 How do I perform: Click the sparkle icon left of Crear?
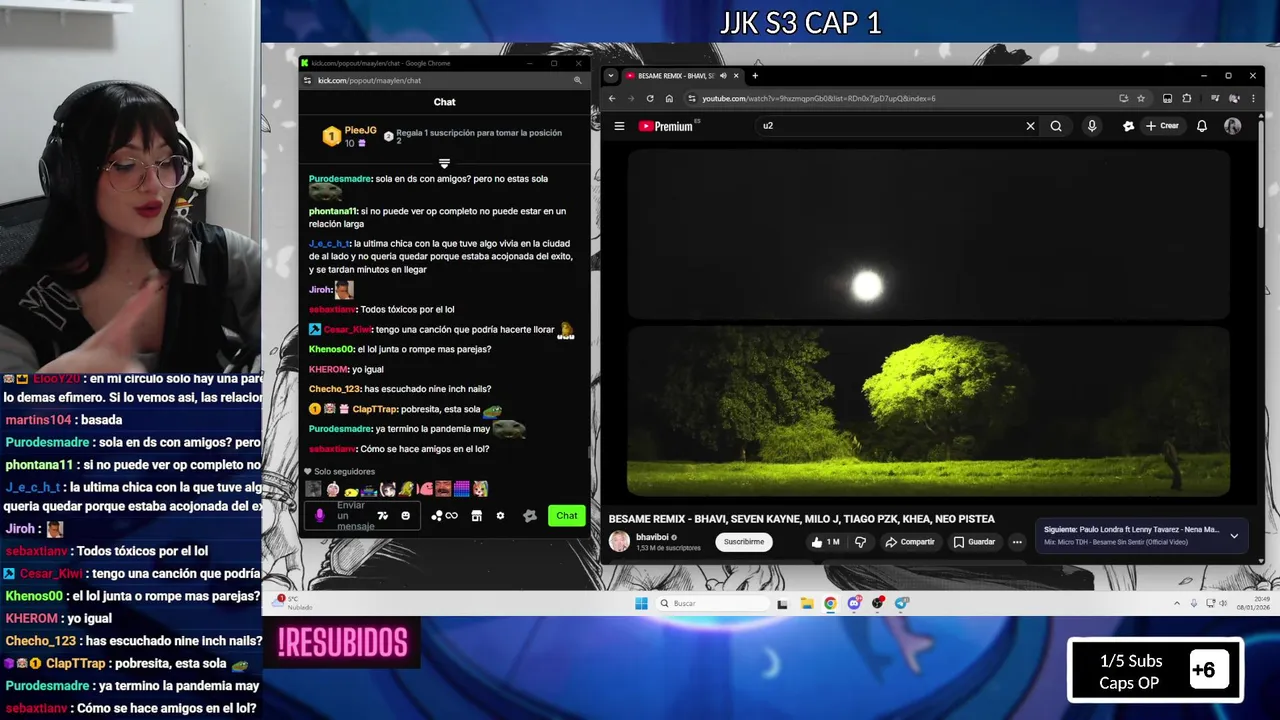pyautogui.click(x=1128, y=126)
